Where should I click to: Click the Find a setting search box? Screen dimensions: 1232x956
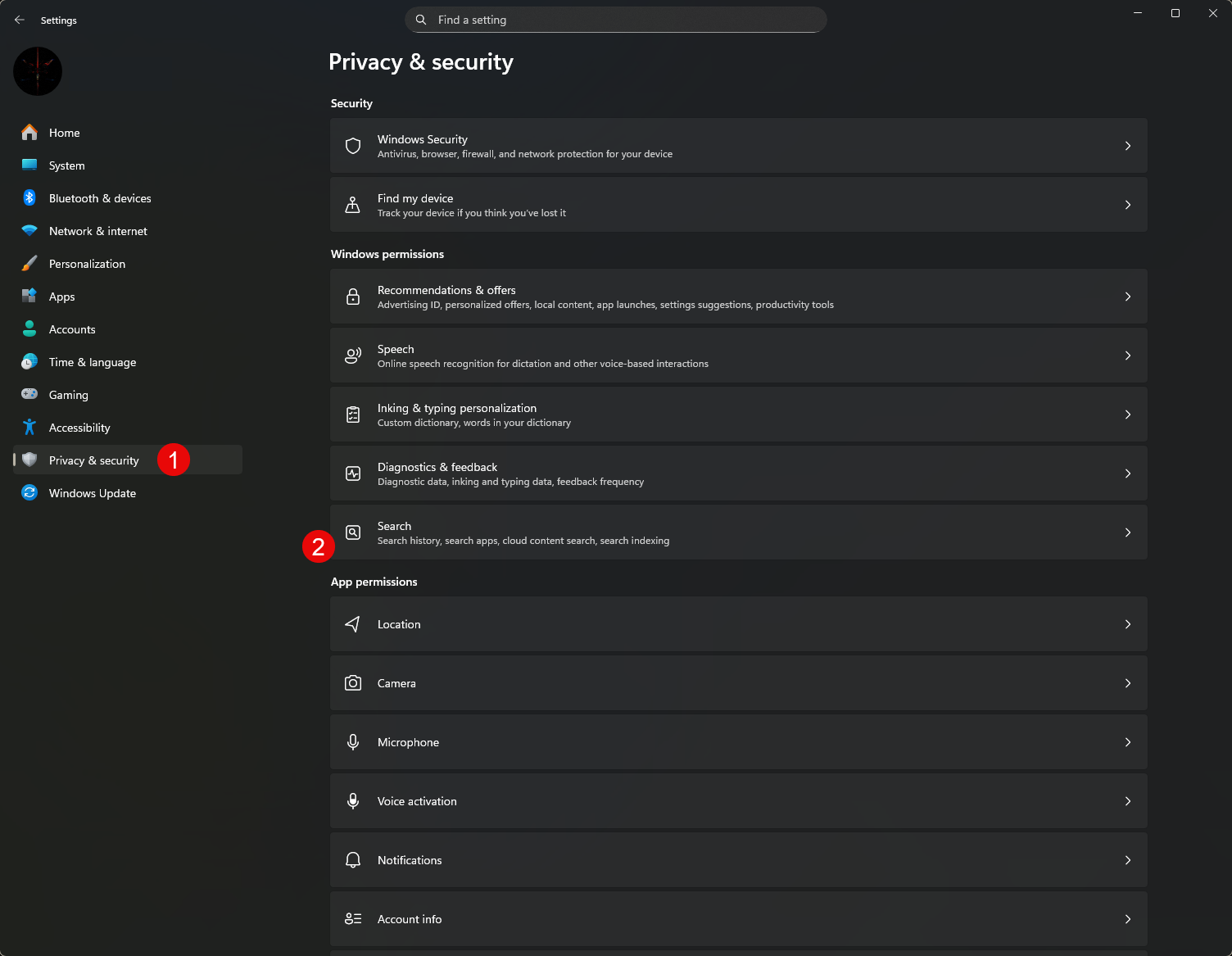(616, 20)
